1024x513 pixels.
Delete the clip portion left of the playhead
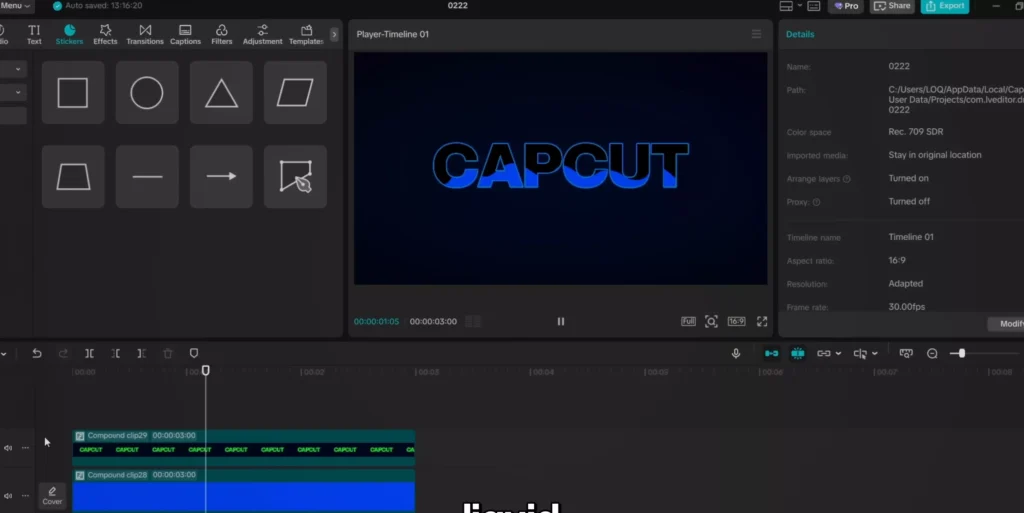click(x=116, y=353)
